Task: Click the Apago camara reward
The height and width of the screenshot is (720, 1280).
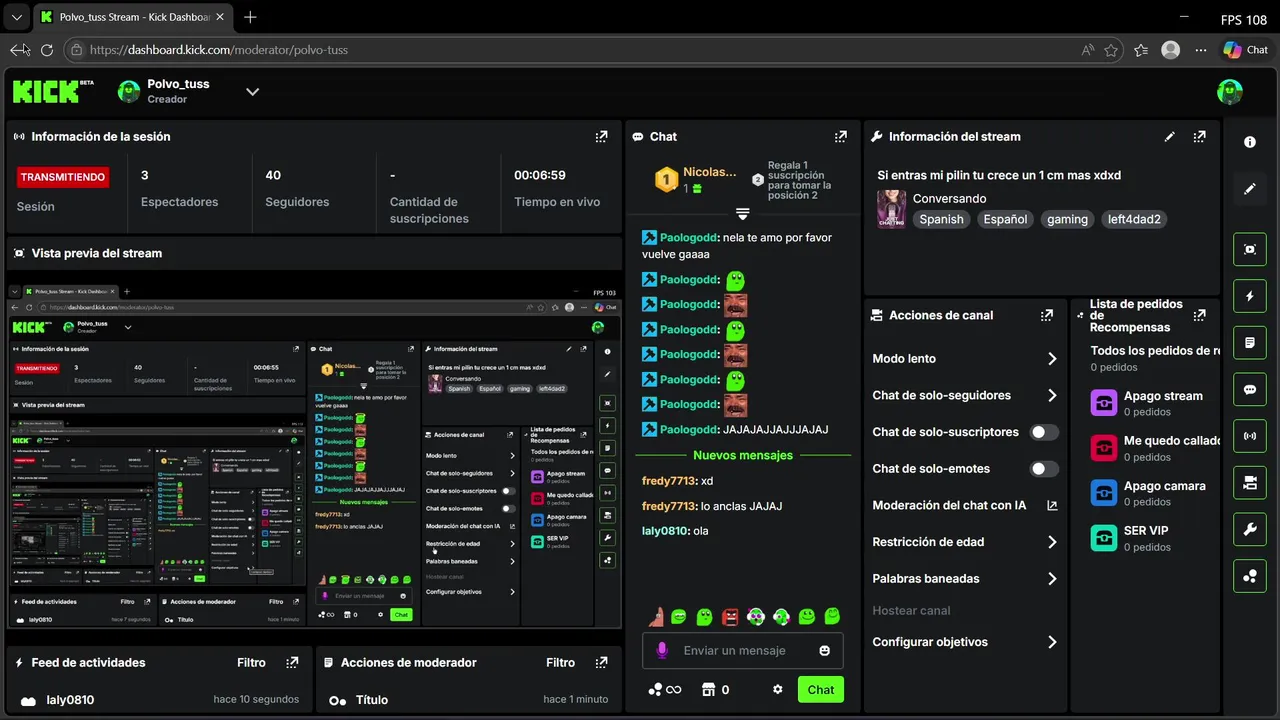Action: [1154, 493]
